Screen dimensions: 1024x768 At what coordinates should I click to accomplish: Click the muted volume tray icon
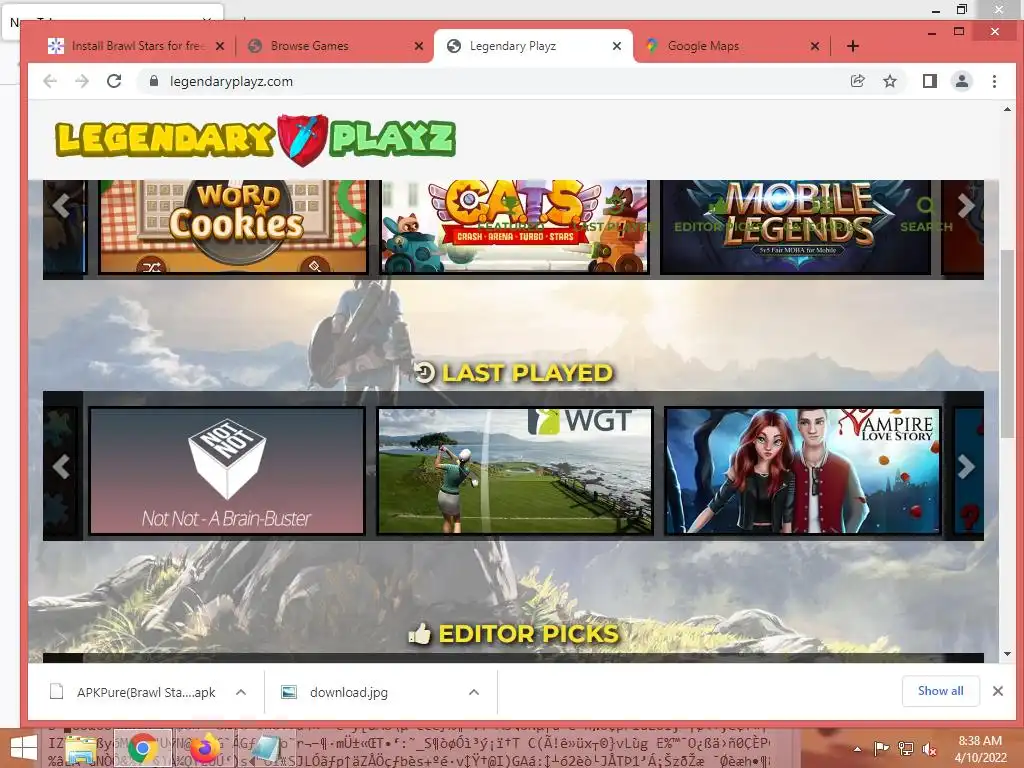coord(929,749)
